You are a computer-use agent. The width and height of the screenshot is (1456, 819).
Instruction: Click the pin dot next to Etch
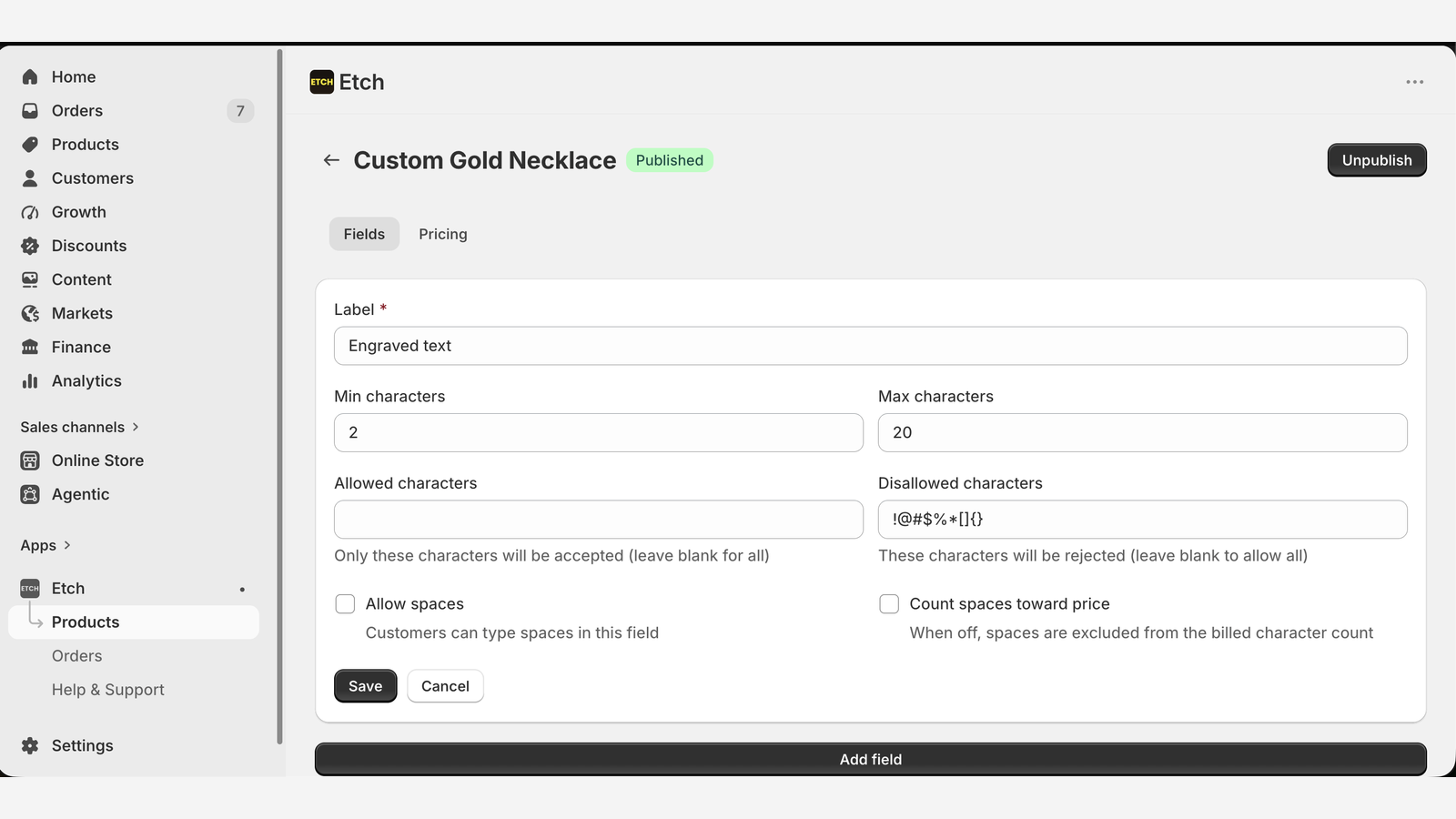pos(242,590)
